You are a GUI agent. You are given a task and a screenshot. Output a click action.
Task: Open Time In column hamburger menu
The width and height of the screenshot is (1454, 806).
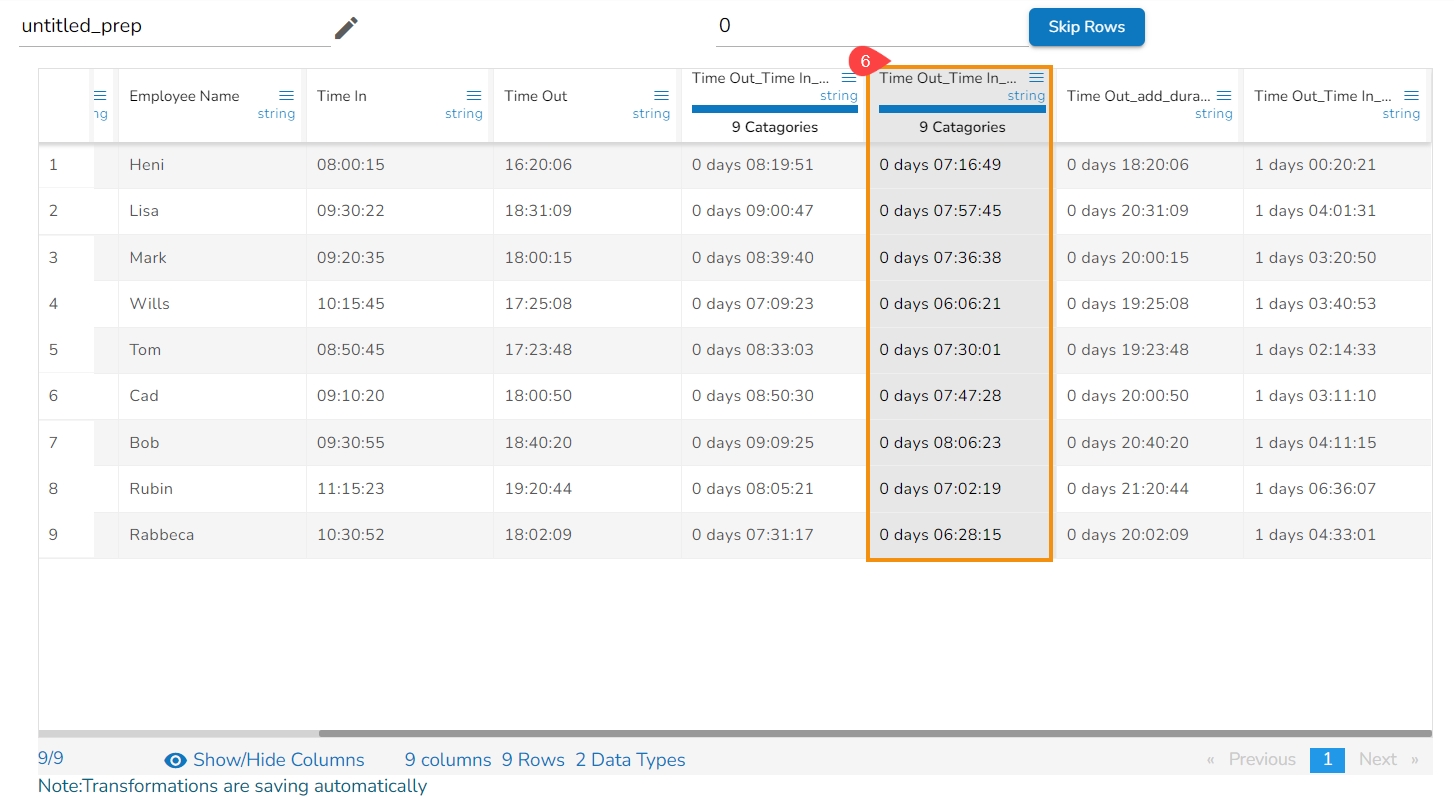coord(474,96)
